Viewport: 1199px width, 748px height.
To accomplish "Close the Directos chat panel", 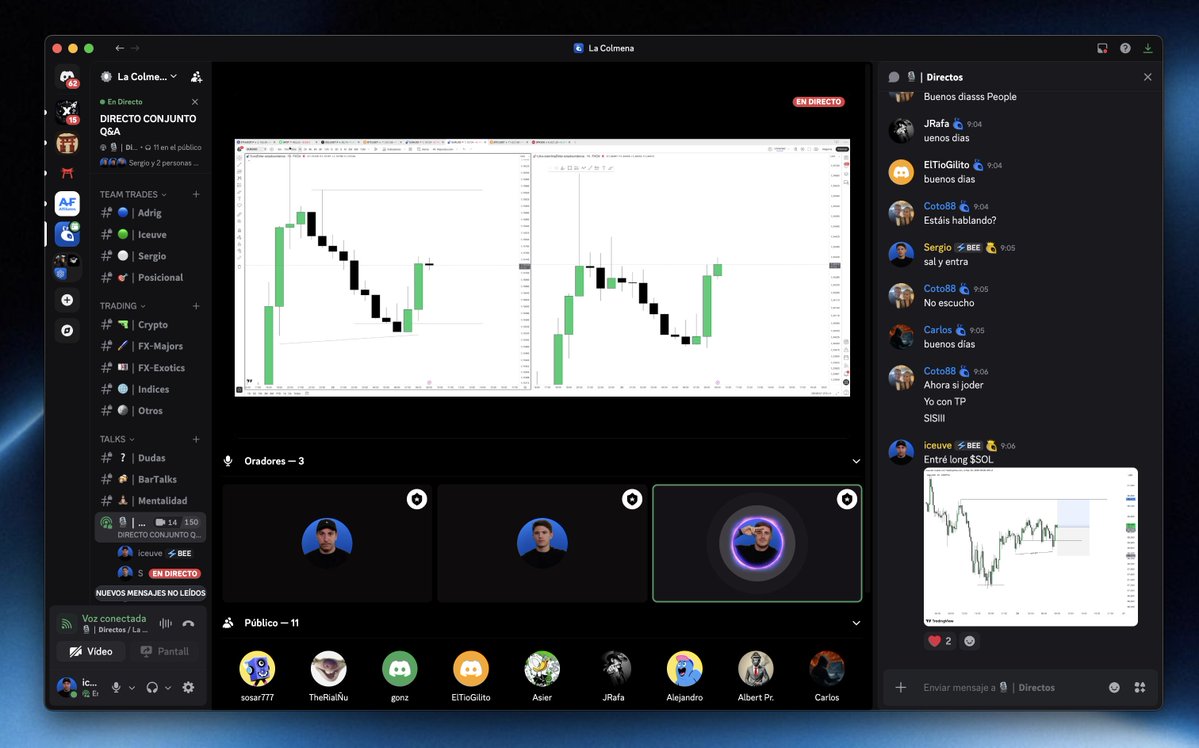I will 1147,77.
